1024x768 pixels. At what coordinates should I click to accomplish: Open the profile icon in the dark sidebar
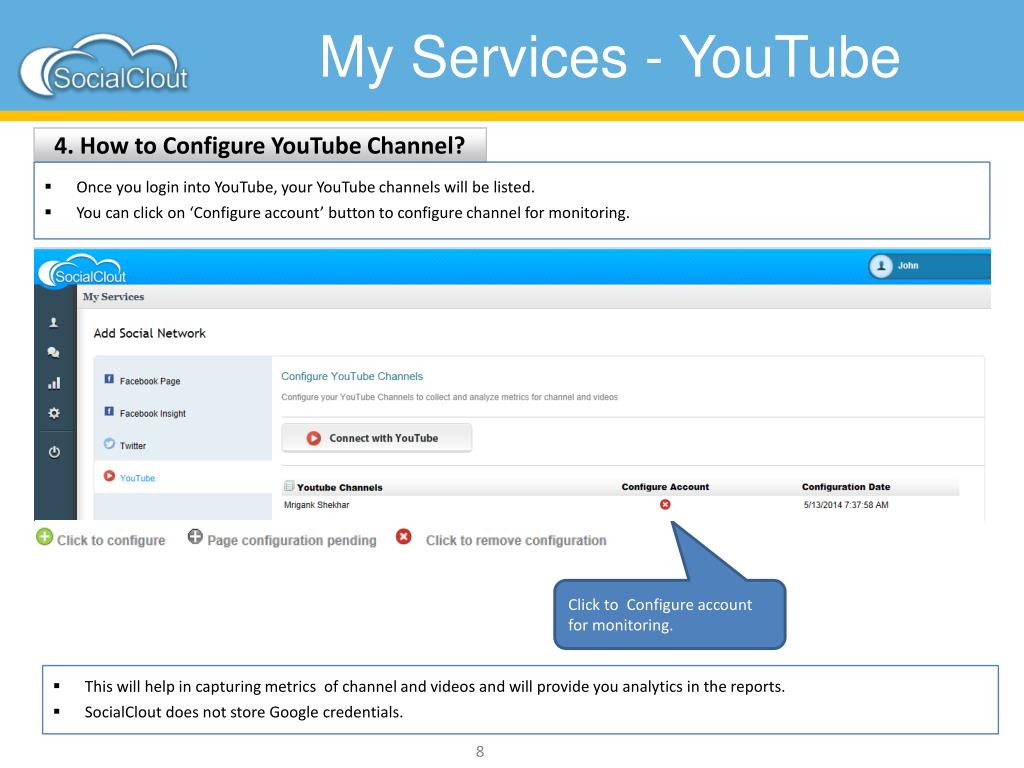[54, 323]
